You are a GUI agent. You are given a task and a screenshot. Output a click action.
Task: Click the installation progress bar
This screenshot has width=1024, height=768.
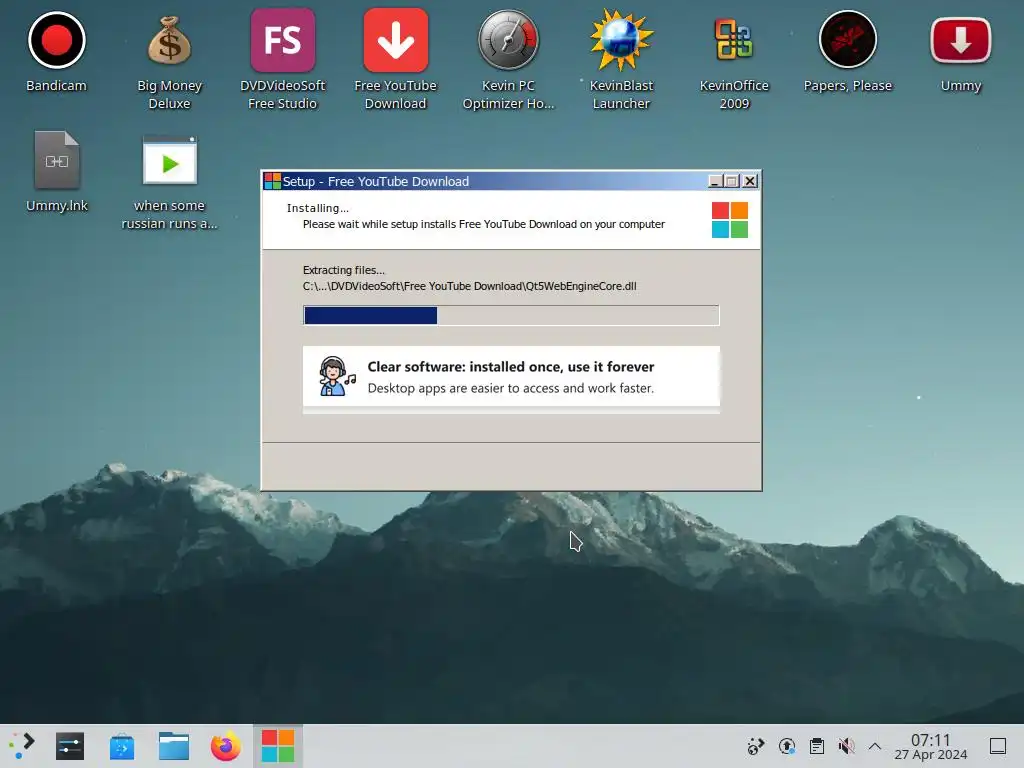pyautogui.click(x=511, y=315)
